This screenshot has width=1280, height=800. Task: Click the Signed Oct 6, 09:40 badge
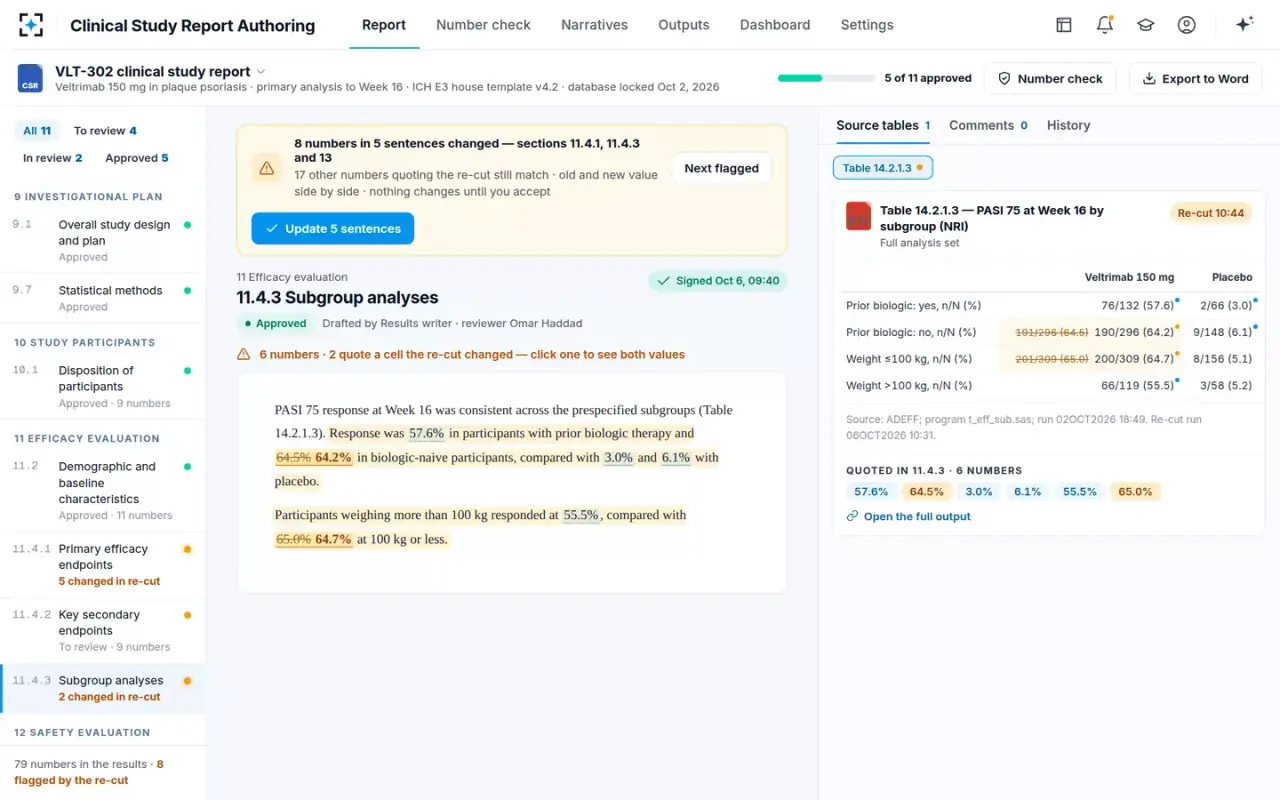coord(718,281)
